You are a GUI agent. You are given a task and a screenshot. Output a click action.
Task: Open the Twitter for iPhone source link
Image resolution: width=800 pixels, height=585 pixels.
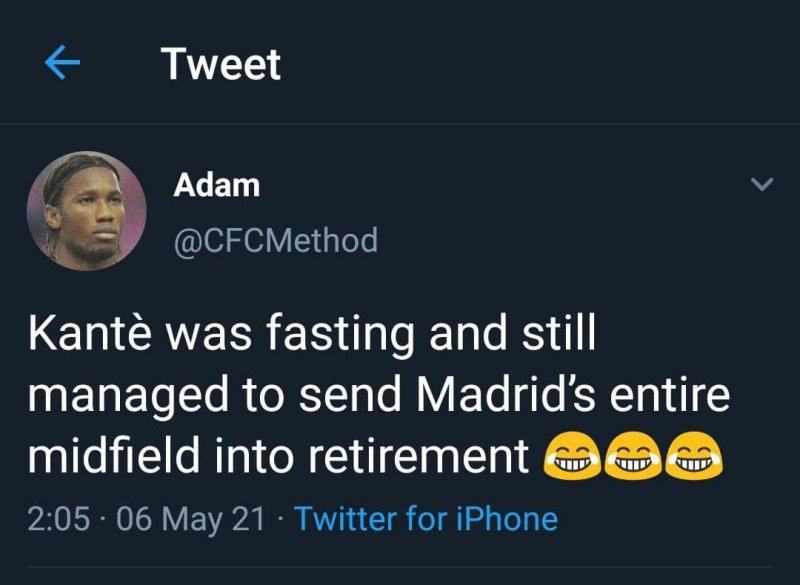pyautogui.click(x=426, y=519)
